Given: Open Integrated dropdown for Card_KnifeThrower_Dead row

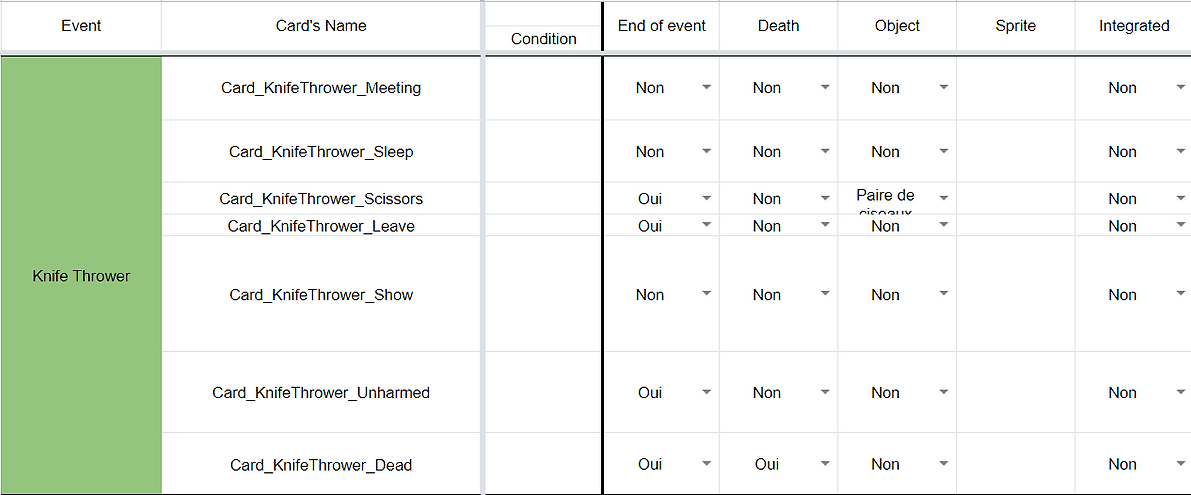Looking at the screenshot, I should (x=1180, y=464).
